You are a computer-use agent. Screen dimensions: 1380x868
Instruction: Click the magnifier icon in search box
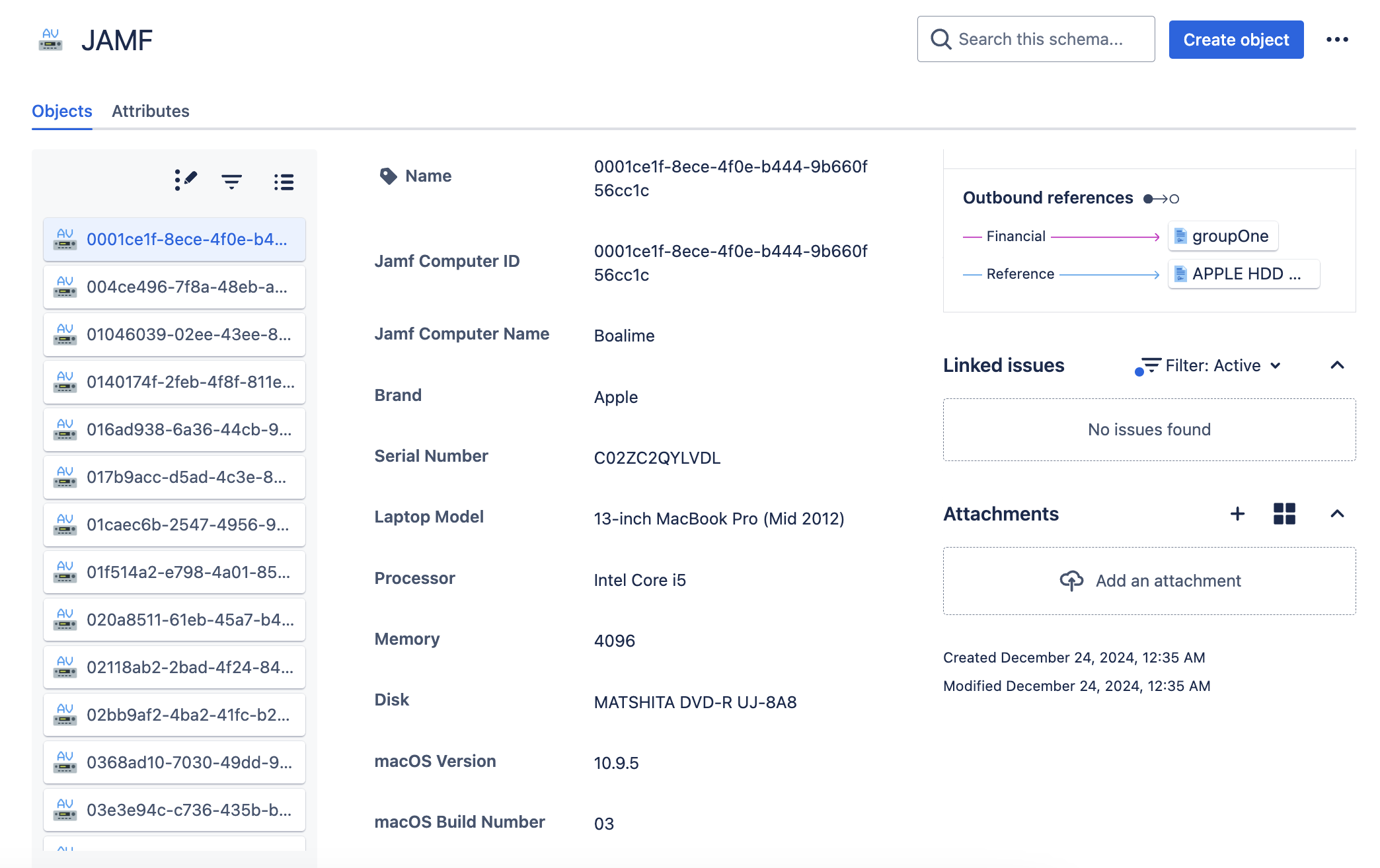(940, 39)
